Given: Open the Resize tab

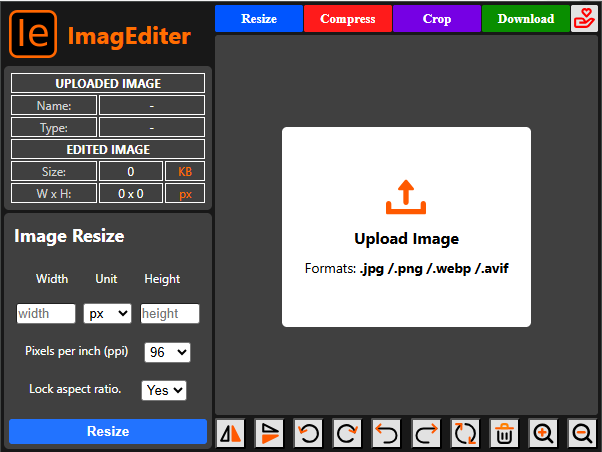Looking at the screenshot, I should pyautogui.click(x=259, y=19).
